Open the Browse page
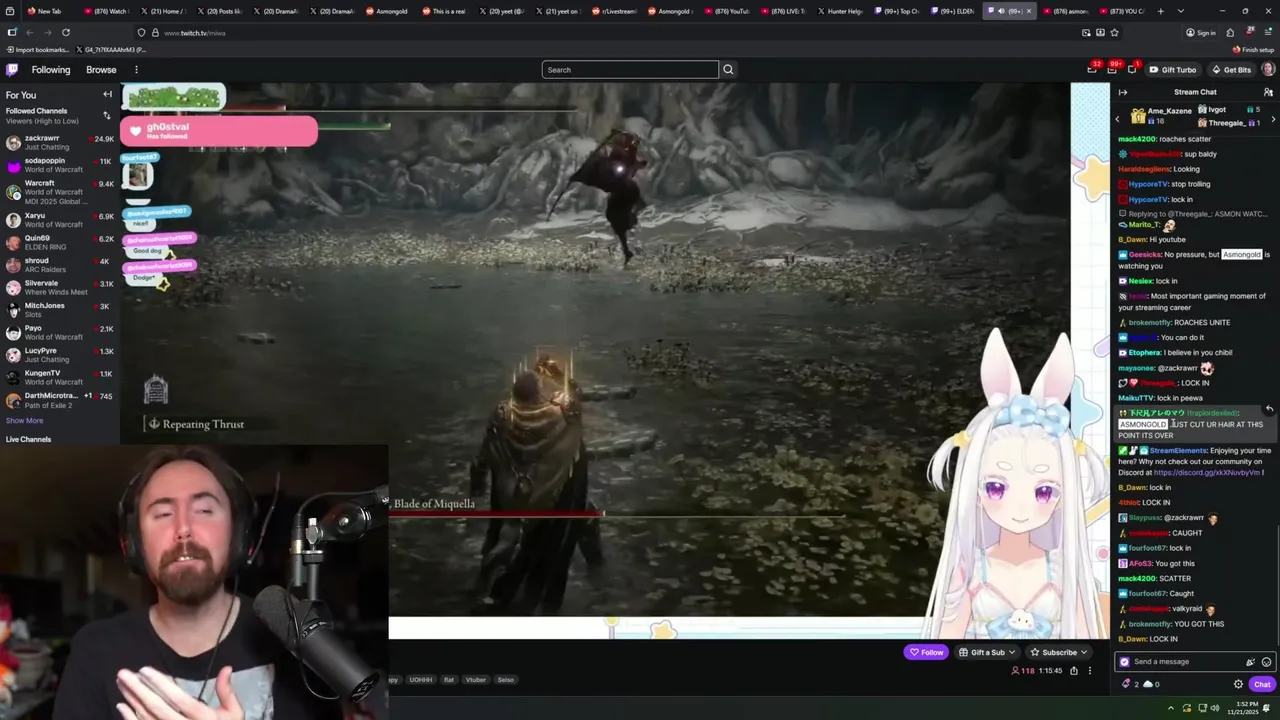 (101, 70)
